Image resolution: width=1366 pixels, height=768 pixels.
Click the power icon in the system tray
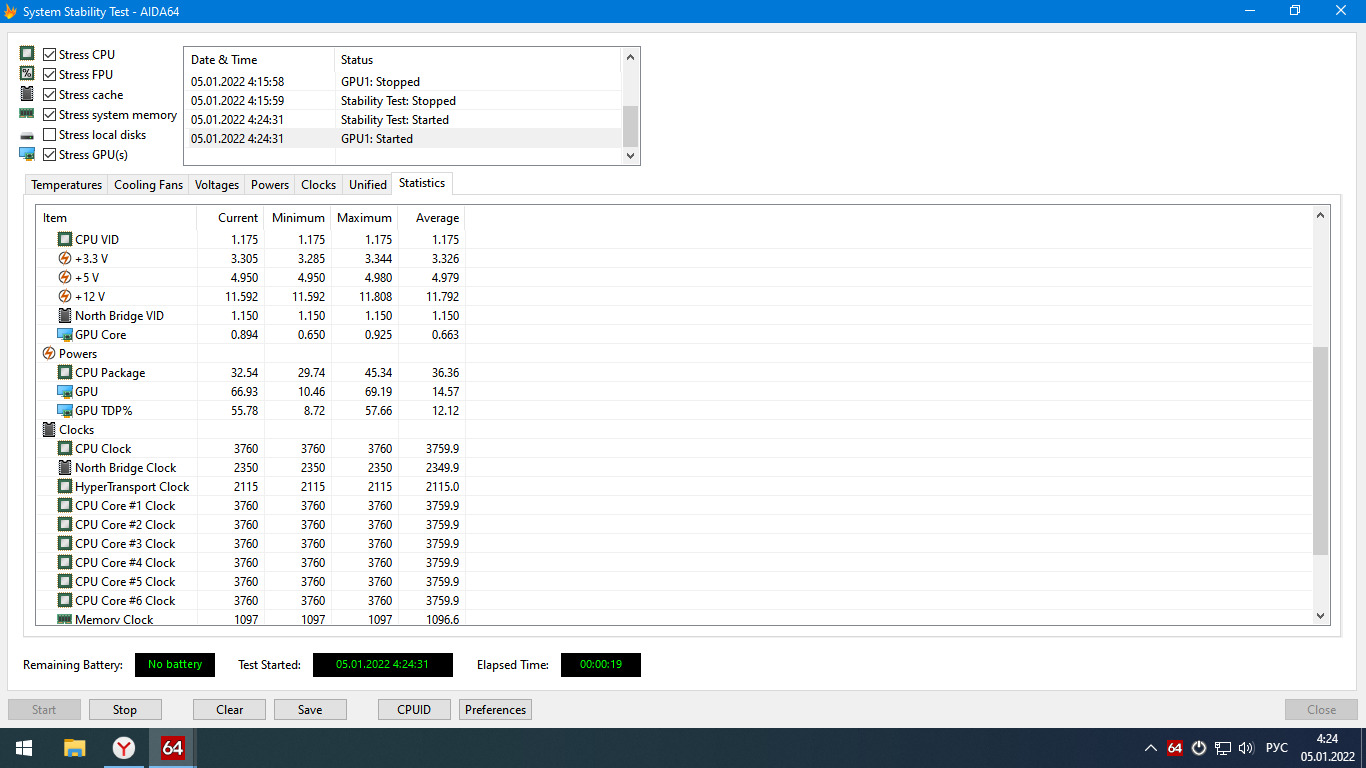[1198, 748]
